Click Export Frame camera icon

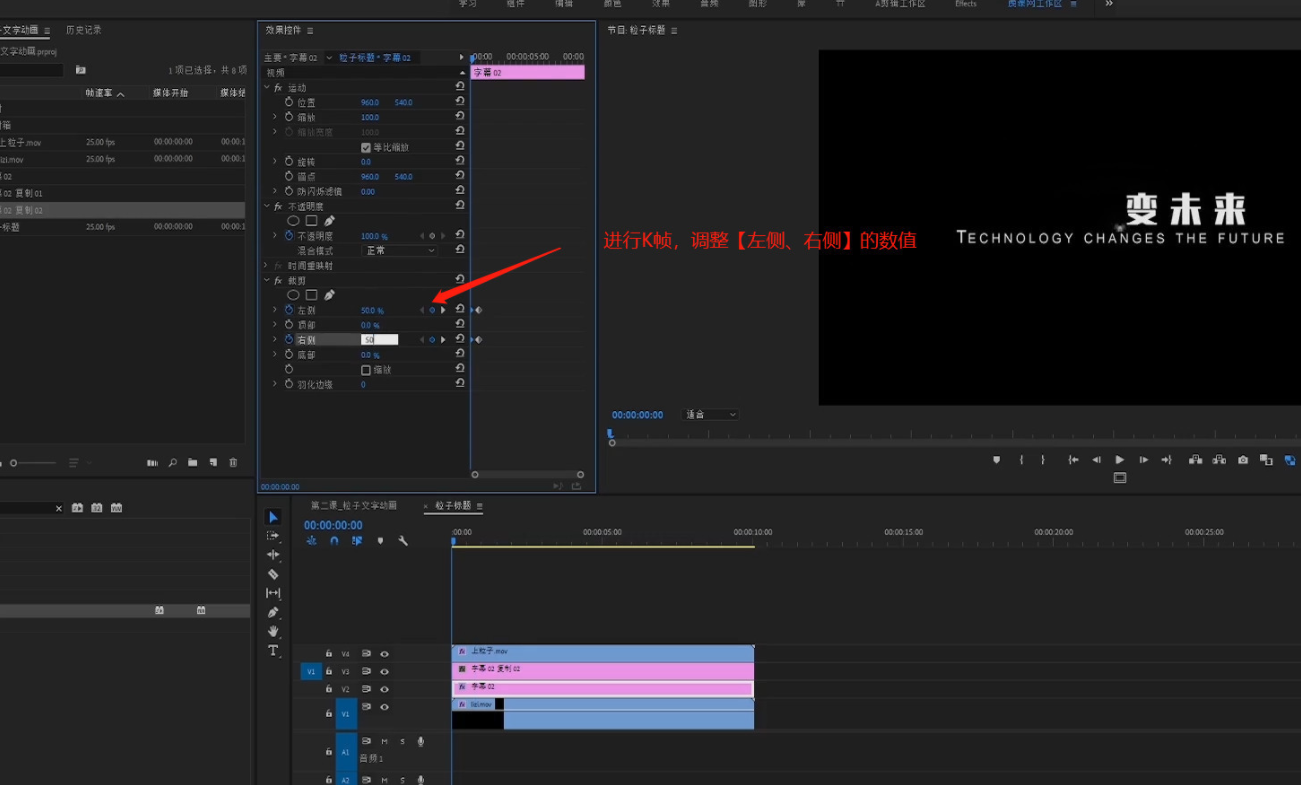click(1243, 460)
